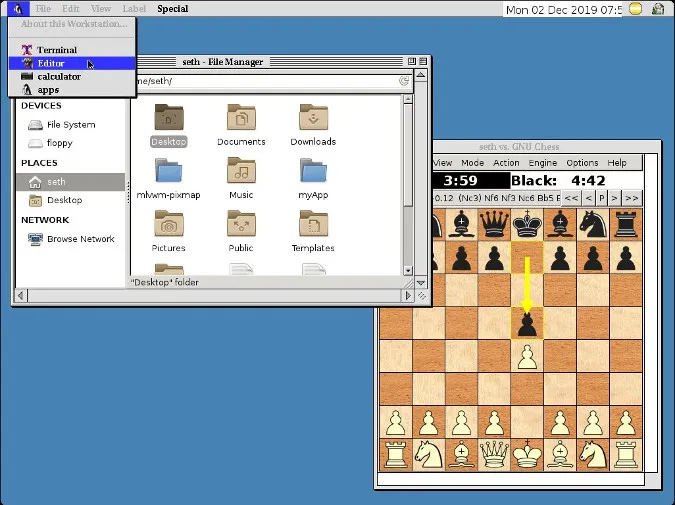
Task: Click the File System device in sidebar
Action: click(70, 125)
